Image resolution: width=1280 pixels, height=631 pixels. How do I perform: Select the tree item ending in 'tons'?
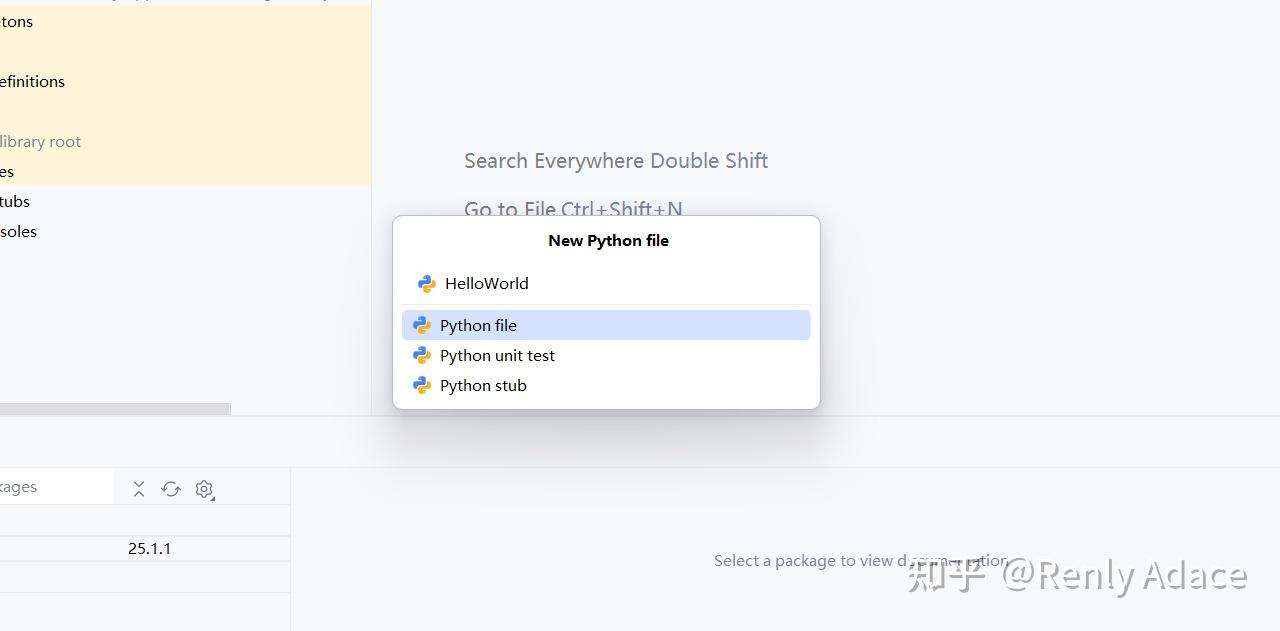[x=17, y=22]
